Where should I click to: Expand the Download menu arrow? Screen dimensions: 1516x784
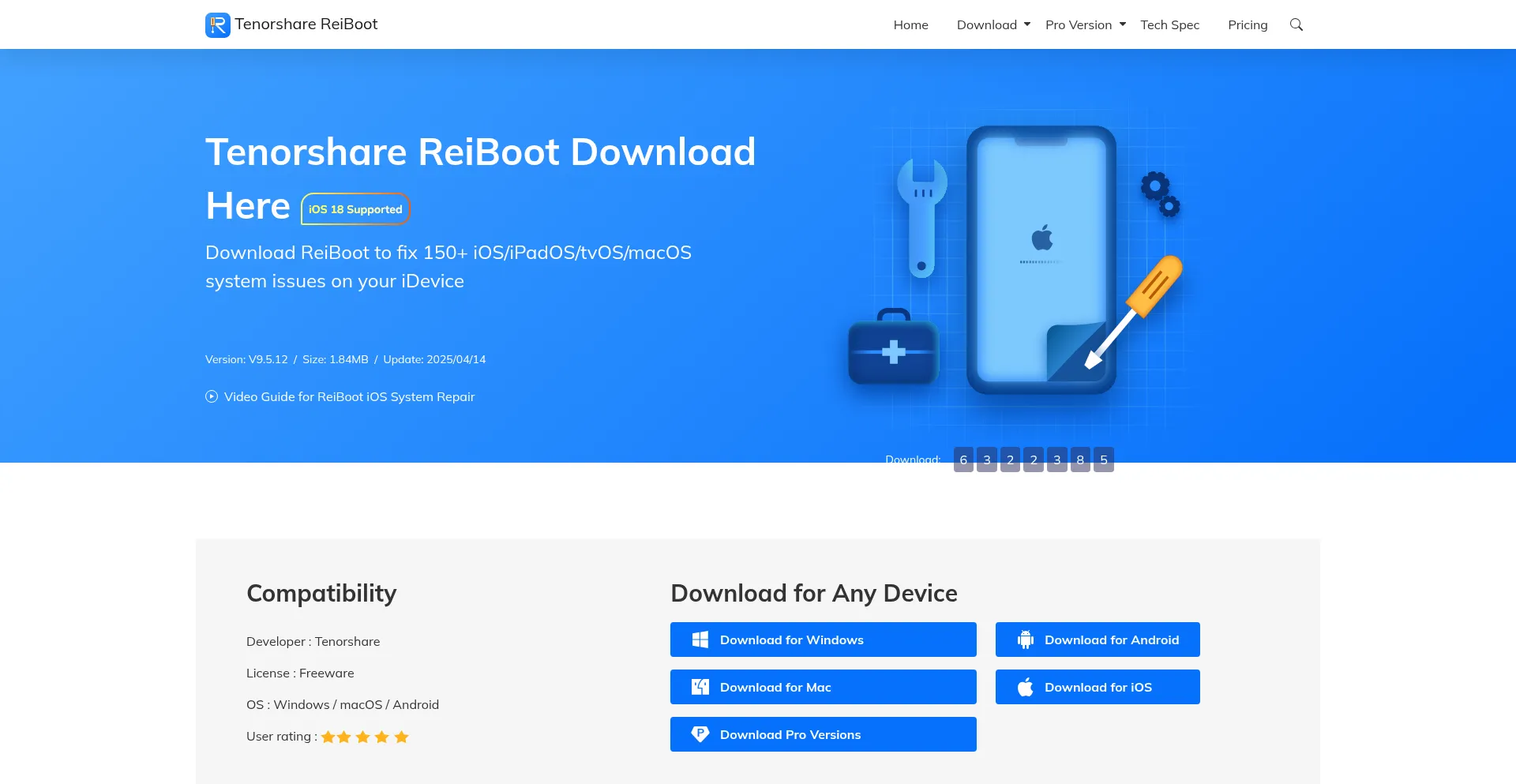(x=1027, y=24)
